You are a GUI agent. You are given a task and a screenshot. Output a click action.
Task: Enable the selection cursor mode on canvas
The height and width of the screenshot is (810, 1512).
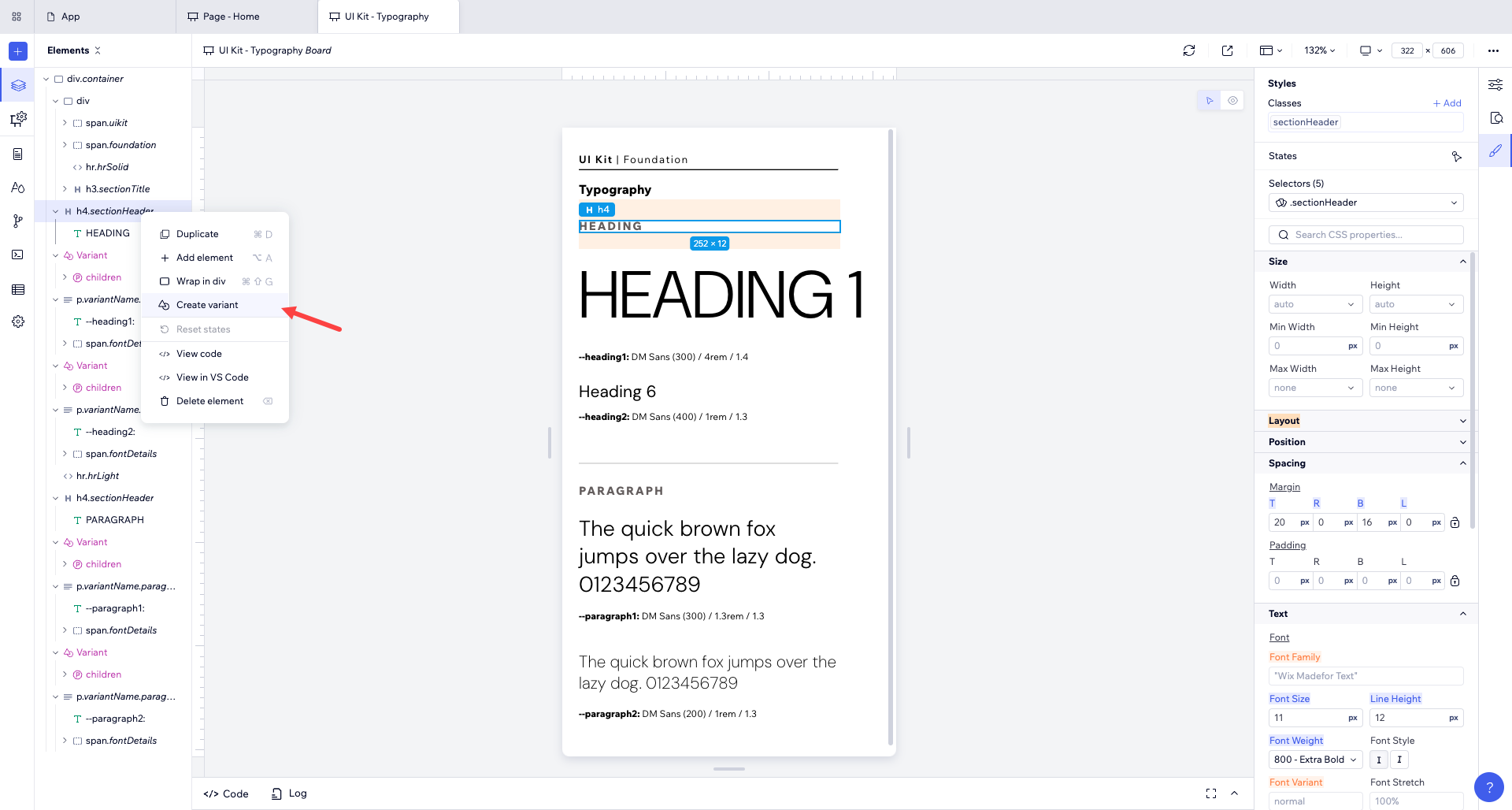point(1209,101)
